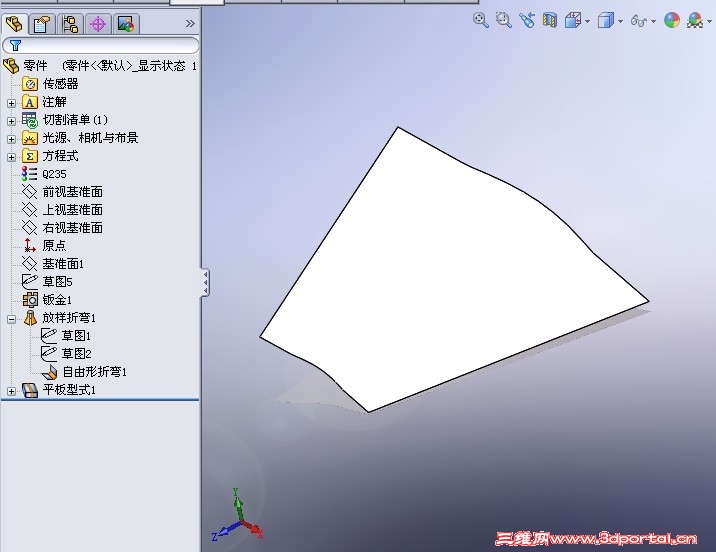Image resolution: width=716 pixels, height=552 pixels.
Task: Select the 传感器 sensors folder
Action: 50,84
